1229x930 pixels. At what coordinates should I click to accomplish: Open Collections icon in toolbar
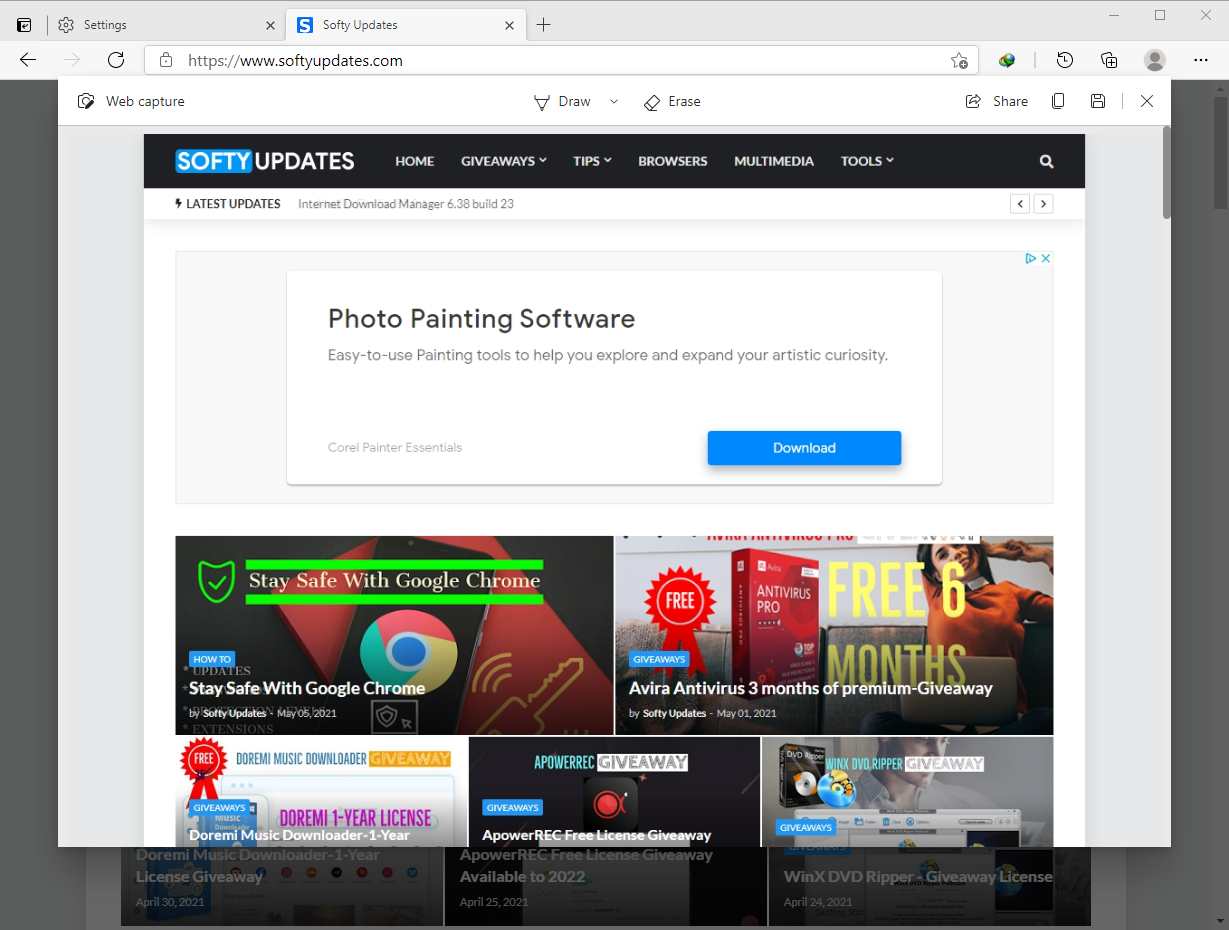(x=1109, y=60)
